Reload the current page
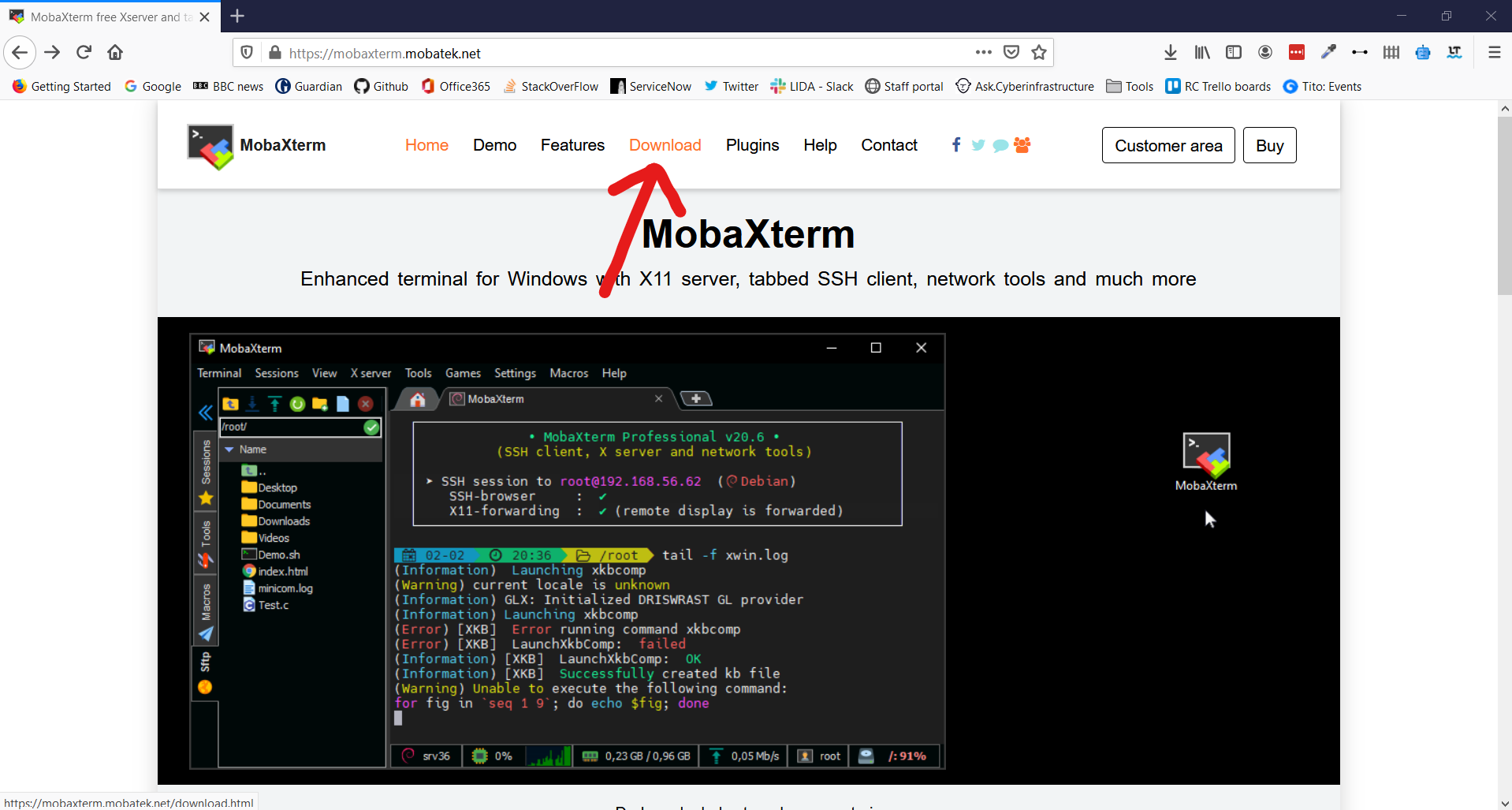1512x810 pixels. (x=84, y=53)
